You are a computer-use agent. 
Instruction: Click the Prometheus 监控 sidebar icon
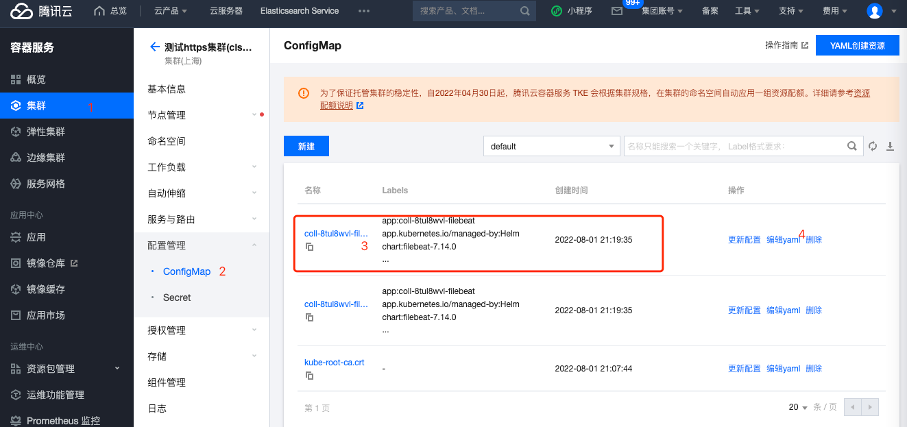pyautogui.click(x=16, y=421)
